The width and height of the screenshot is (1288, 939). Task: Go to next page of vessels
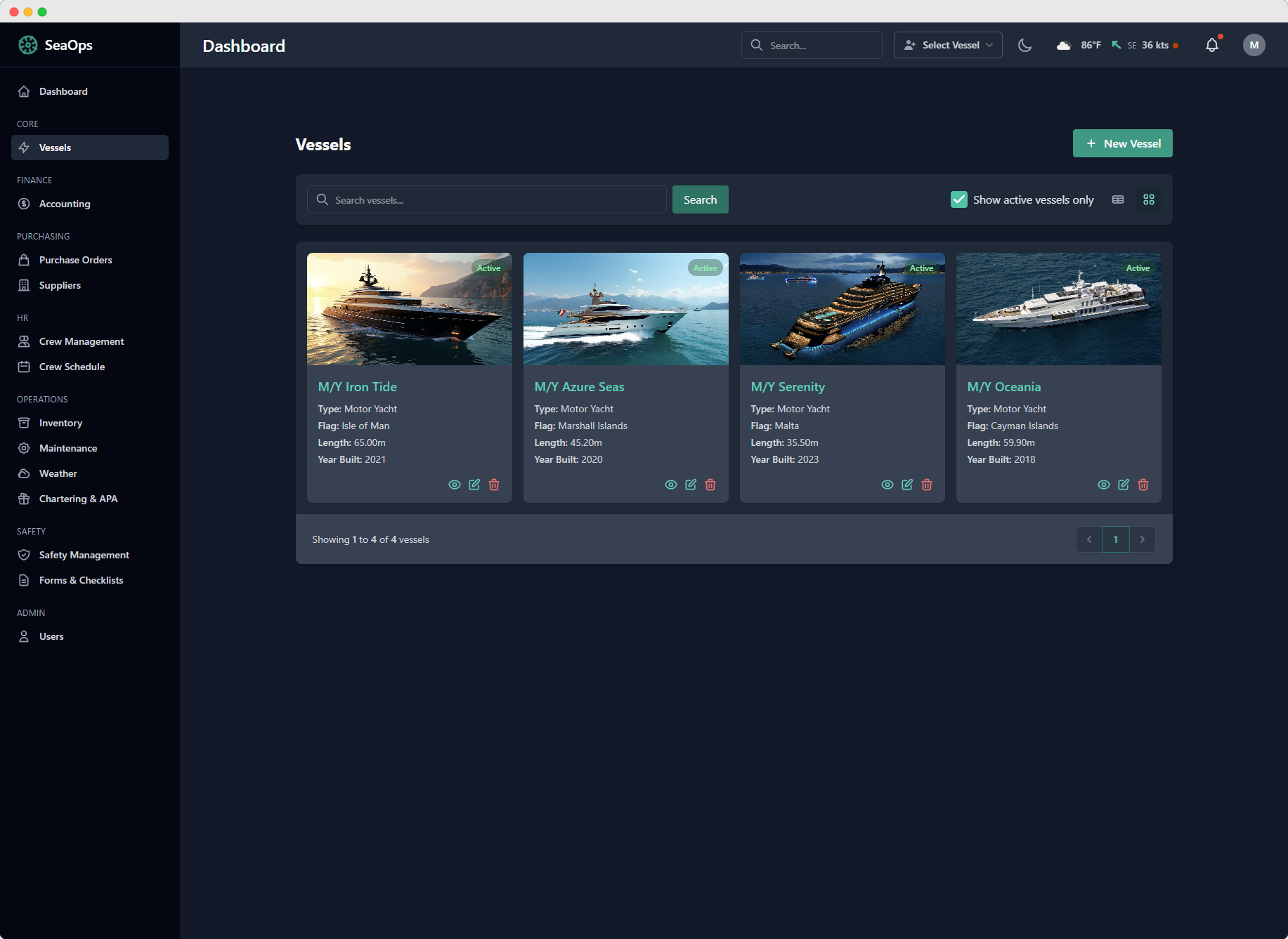[1143, 539]
